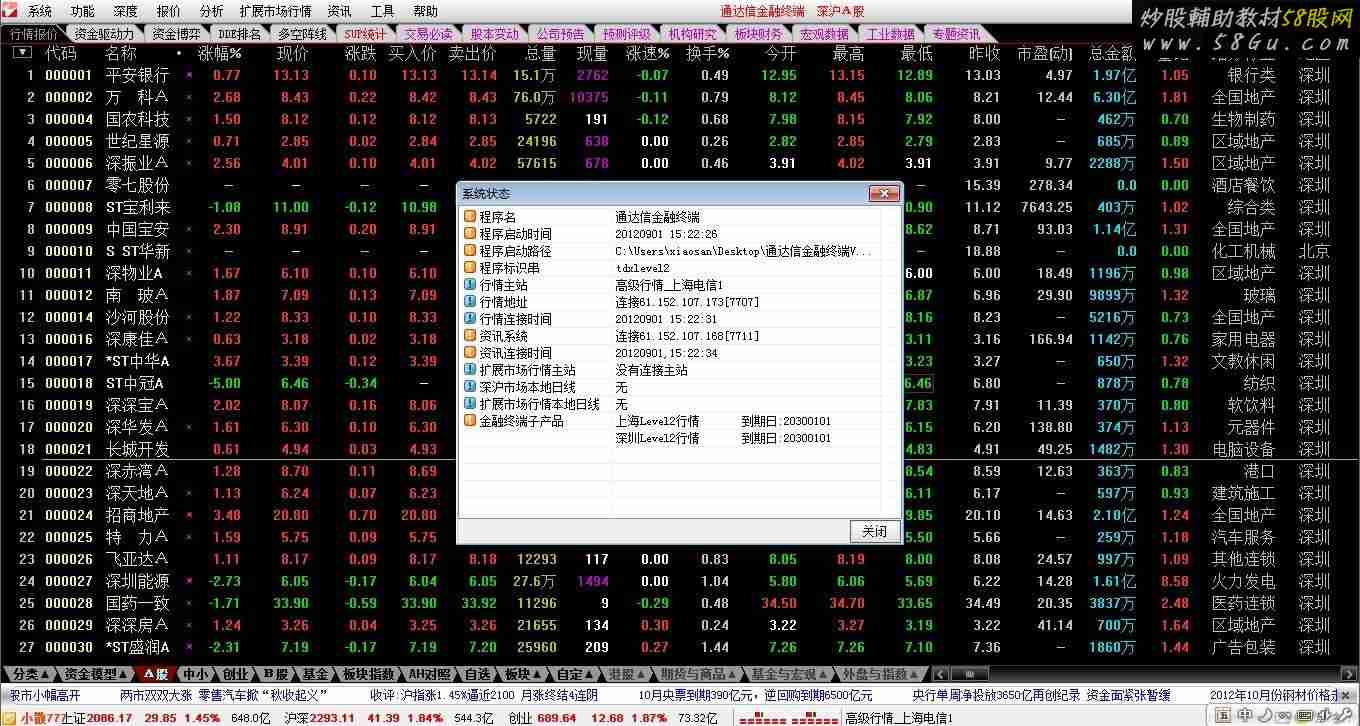This screenshot has height=726, width=1360.
Task: Click the 高级行情_上海电信1 status bar entry
Action: (x=898, y=718)
